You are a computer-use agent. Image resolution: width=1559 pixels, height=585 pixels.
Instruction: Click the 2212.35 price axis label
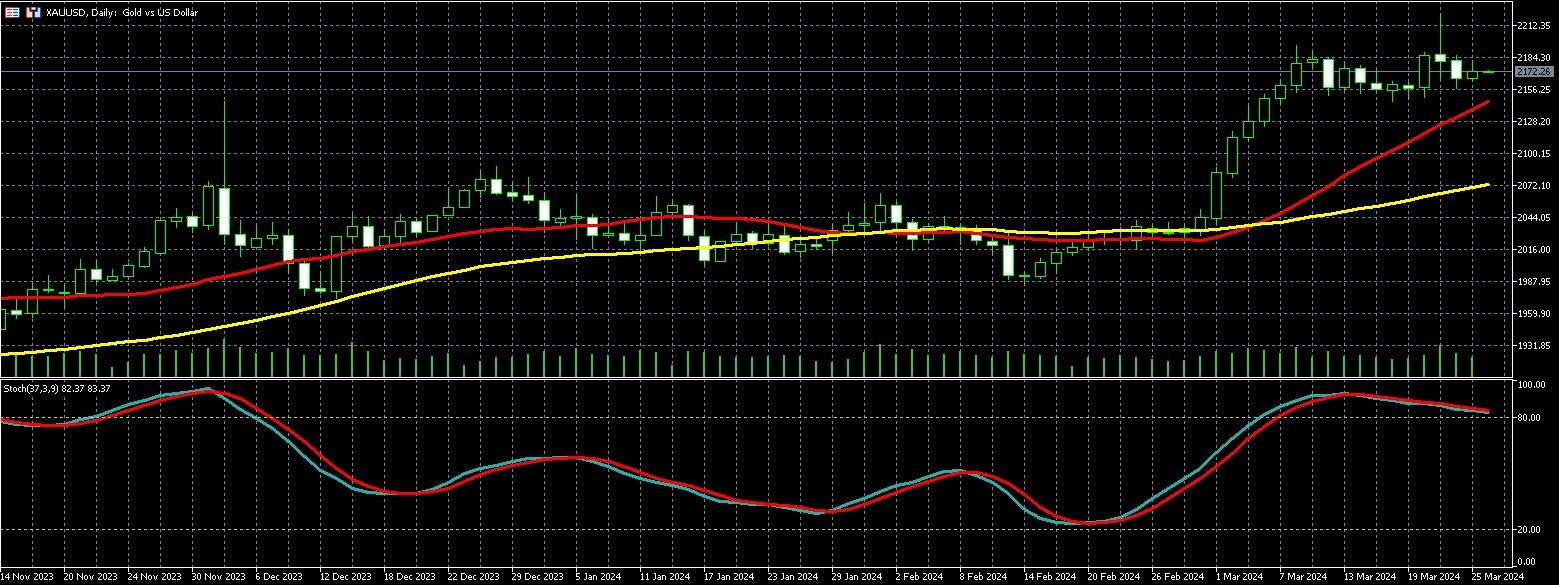pyautogui.click(x=1533, y=26)
